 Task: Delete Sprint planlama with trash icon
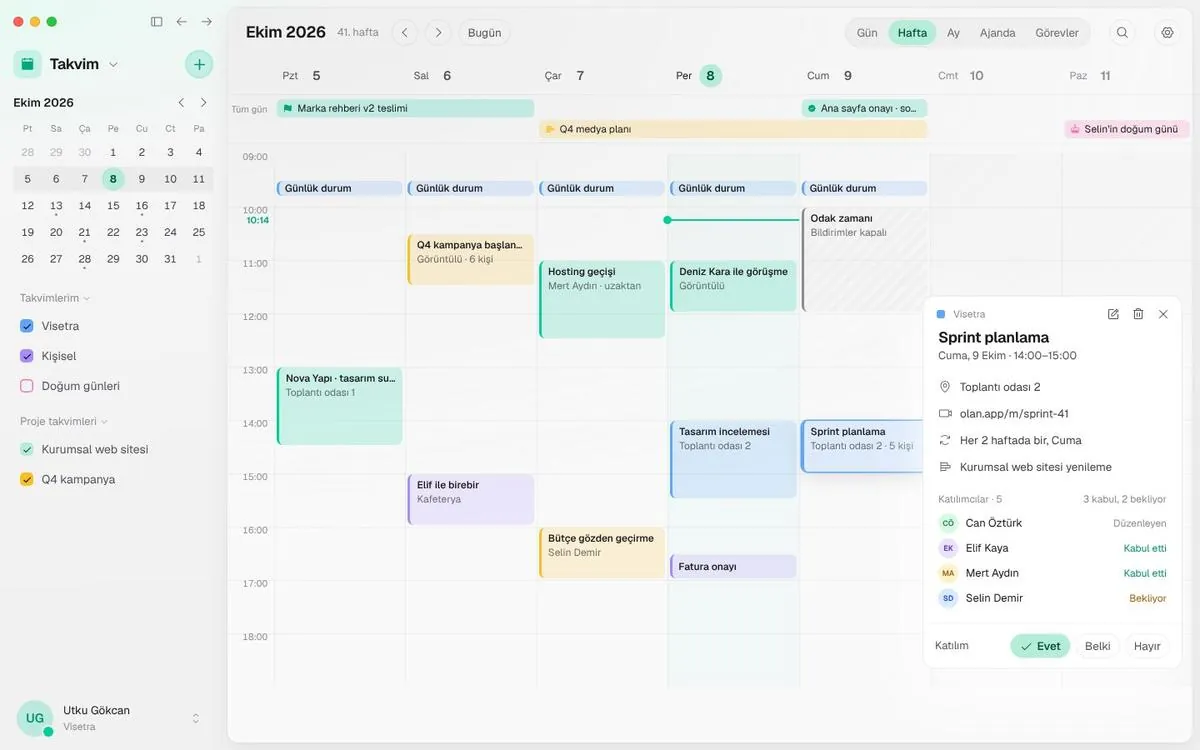point(1138,314)
